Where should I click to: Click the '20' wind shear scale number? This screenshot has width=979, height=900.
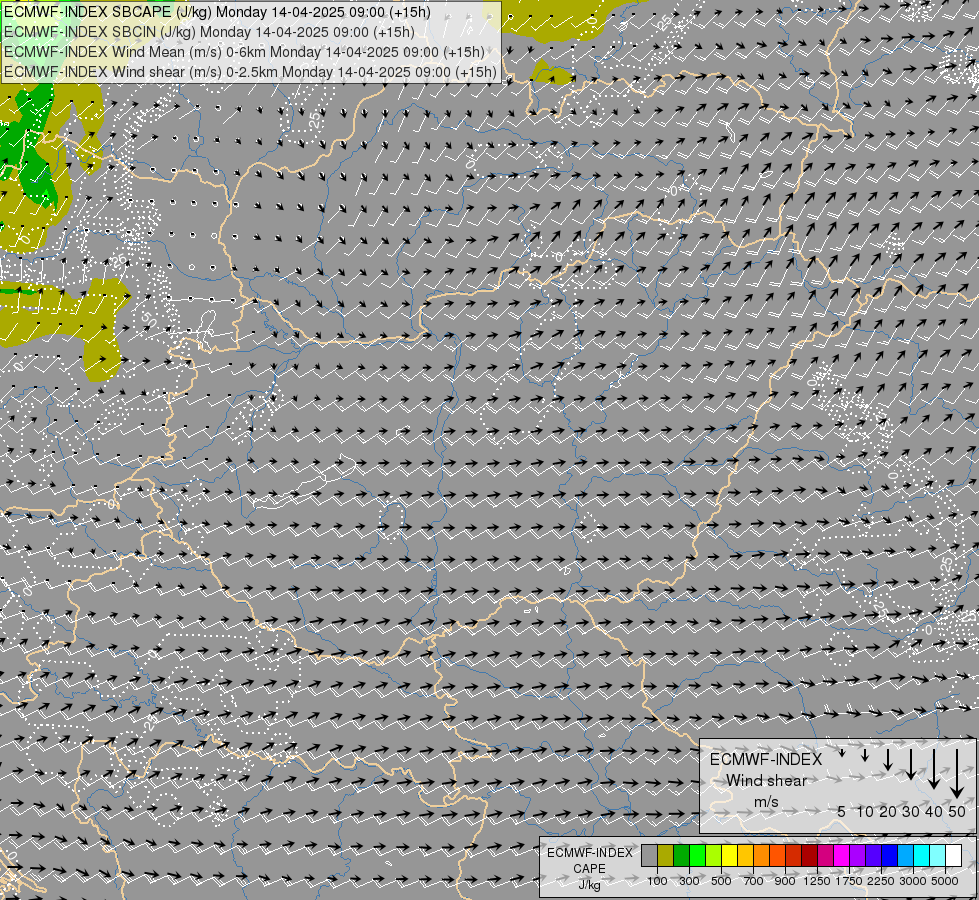(888, 811)
